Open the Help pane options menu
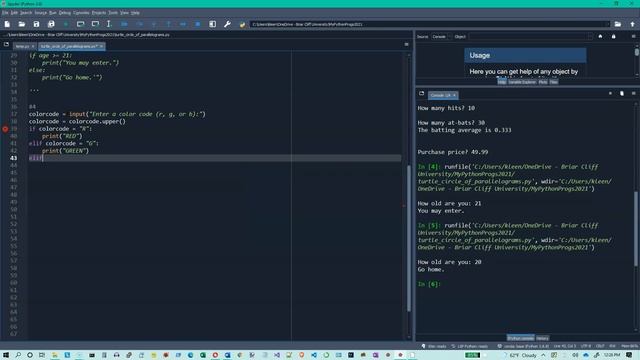This screenshot has width=640, height=360. (x=633, y=36)
